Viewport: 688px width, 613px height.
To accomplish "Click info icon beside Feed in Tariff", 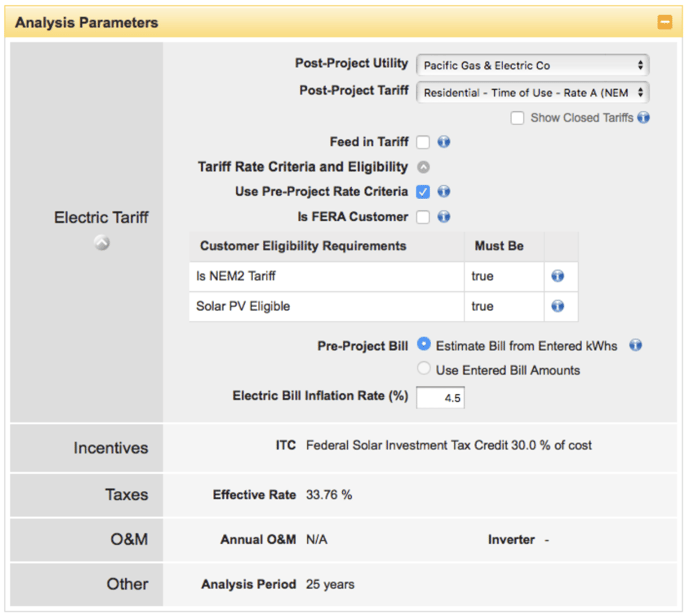I will (444, 142).
